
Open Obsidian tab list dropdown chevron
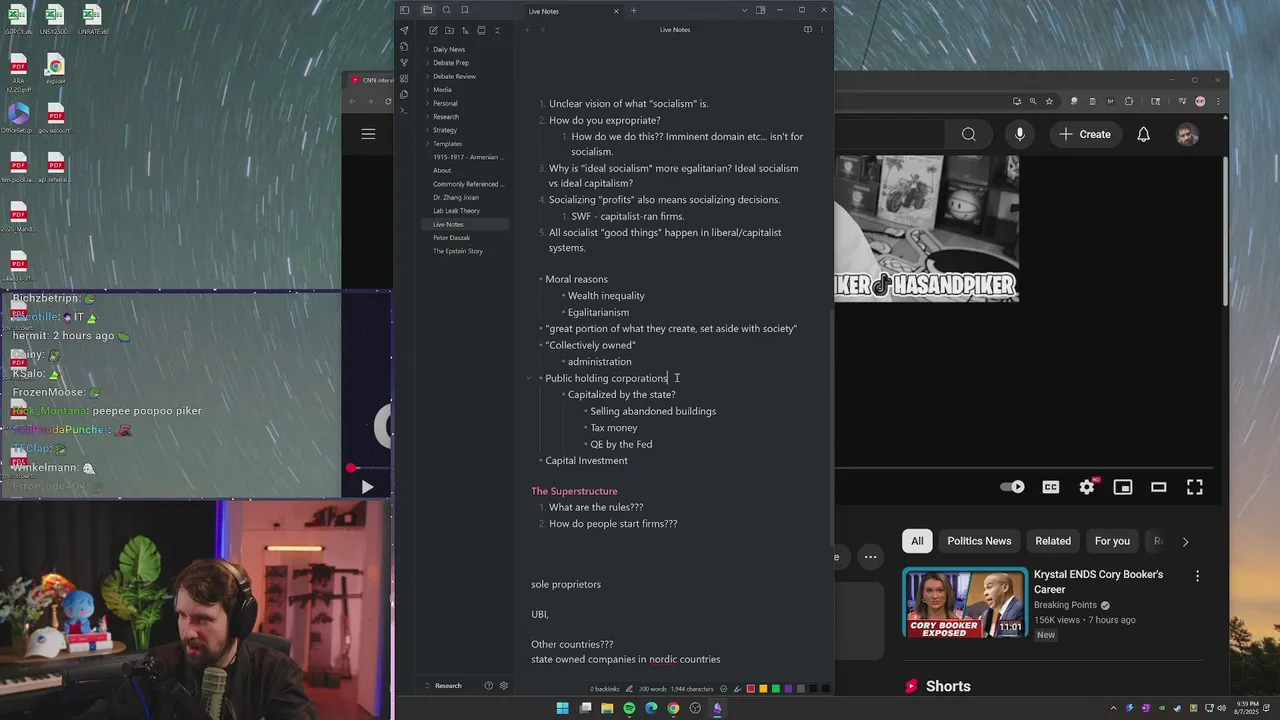[744, 10]
